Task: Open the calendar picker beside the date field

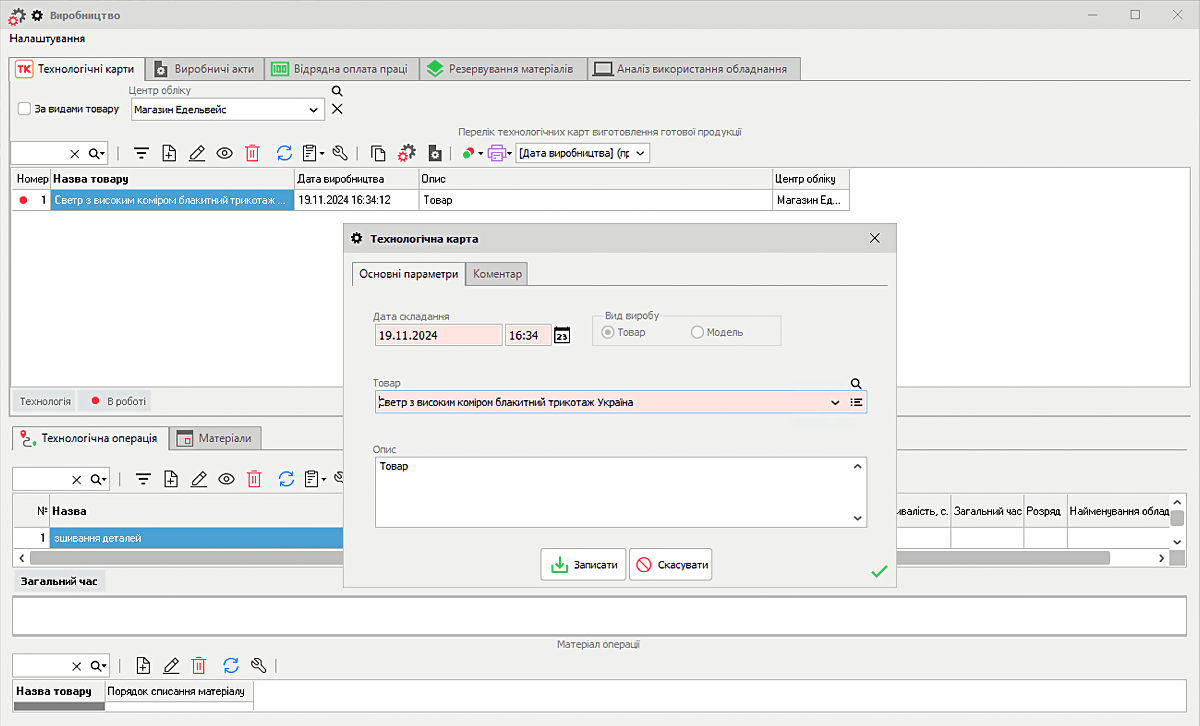Action: (x=562, y=336)
